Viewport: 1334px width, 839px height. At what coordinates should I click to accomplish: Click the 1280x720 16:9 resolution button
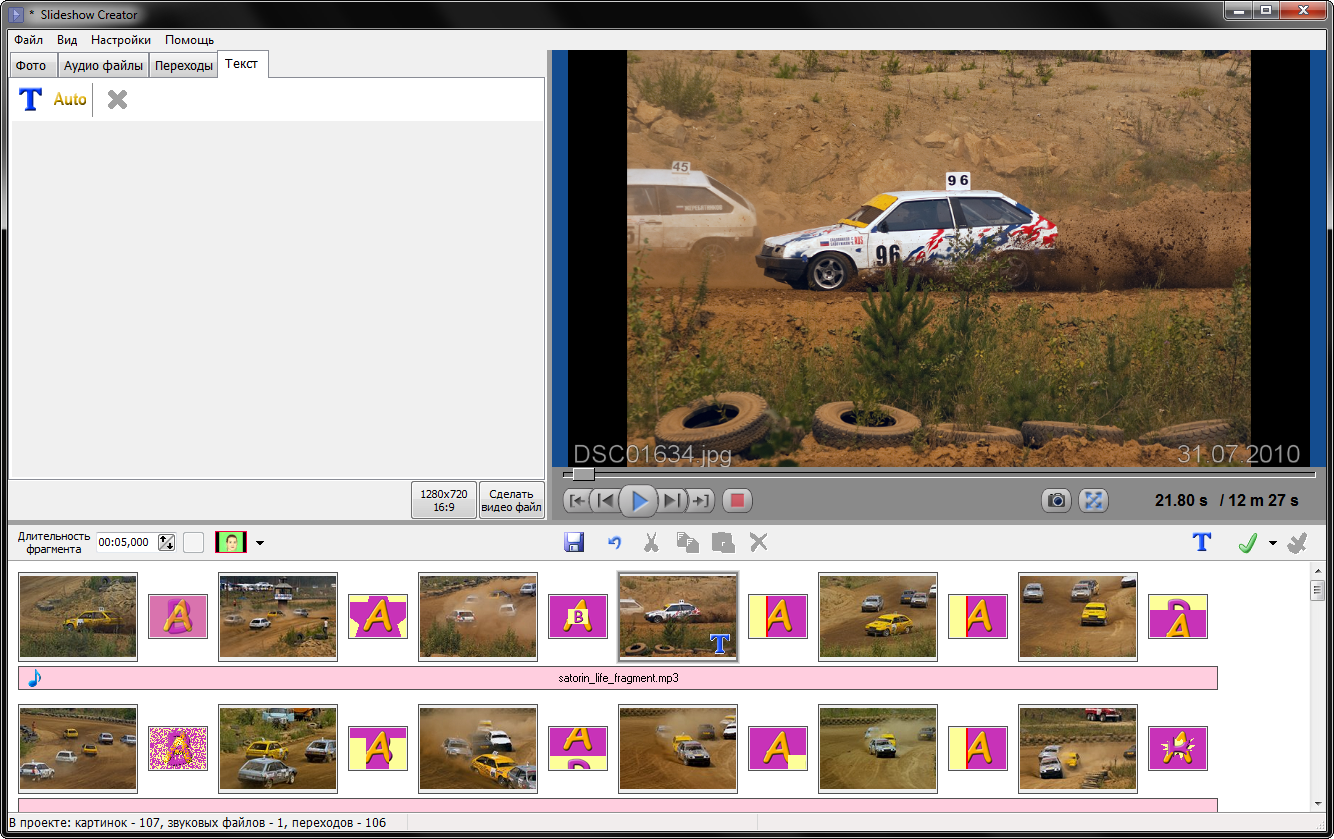pos(444,500)
